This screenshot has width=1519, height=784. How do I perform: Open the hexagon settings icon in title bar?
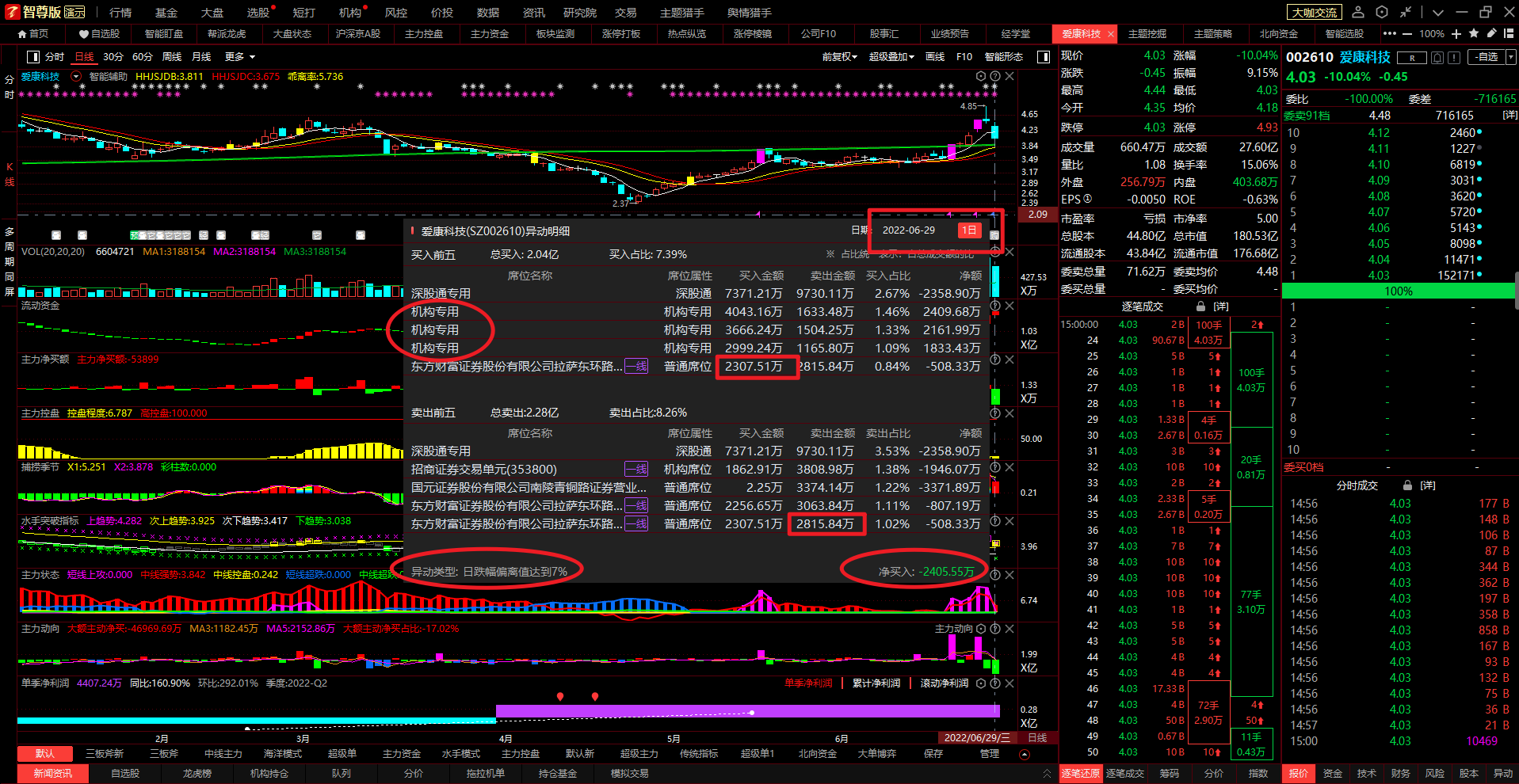pyautogui.click(x=1382, y=12)
